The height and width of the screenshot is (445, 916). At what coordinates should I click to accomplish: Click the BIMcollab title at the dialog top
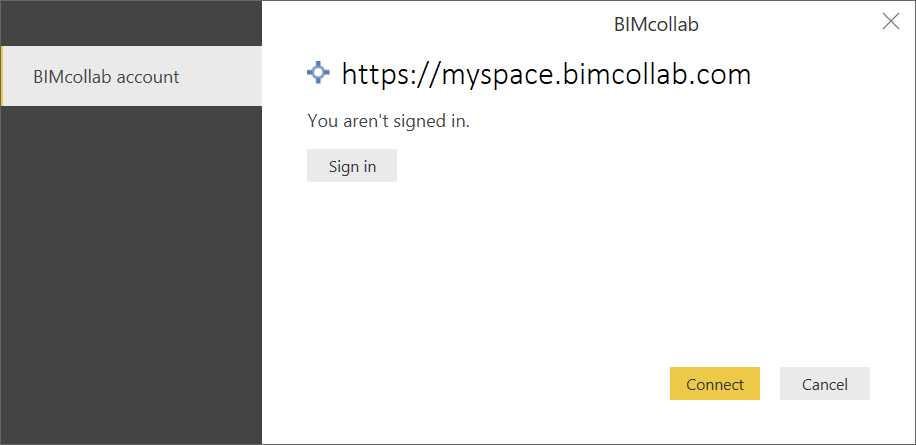pyautogui.click(x=656, y=25)
